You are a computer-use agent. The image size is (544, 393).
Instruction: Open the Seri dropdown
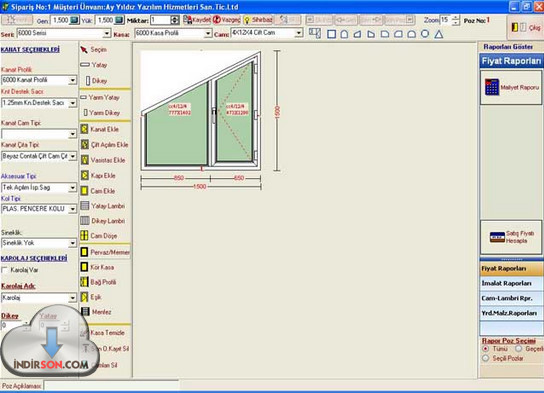tap(107, 34)
